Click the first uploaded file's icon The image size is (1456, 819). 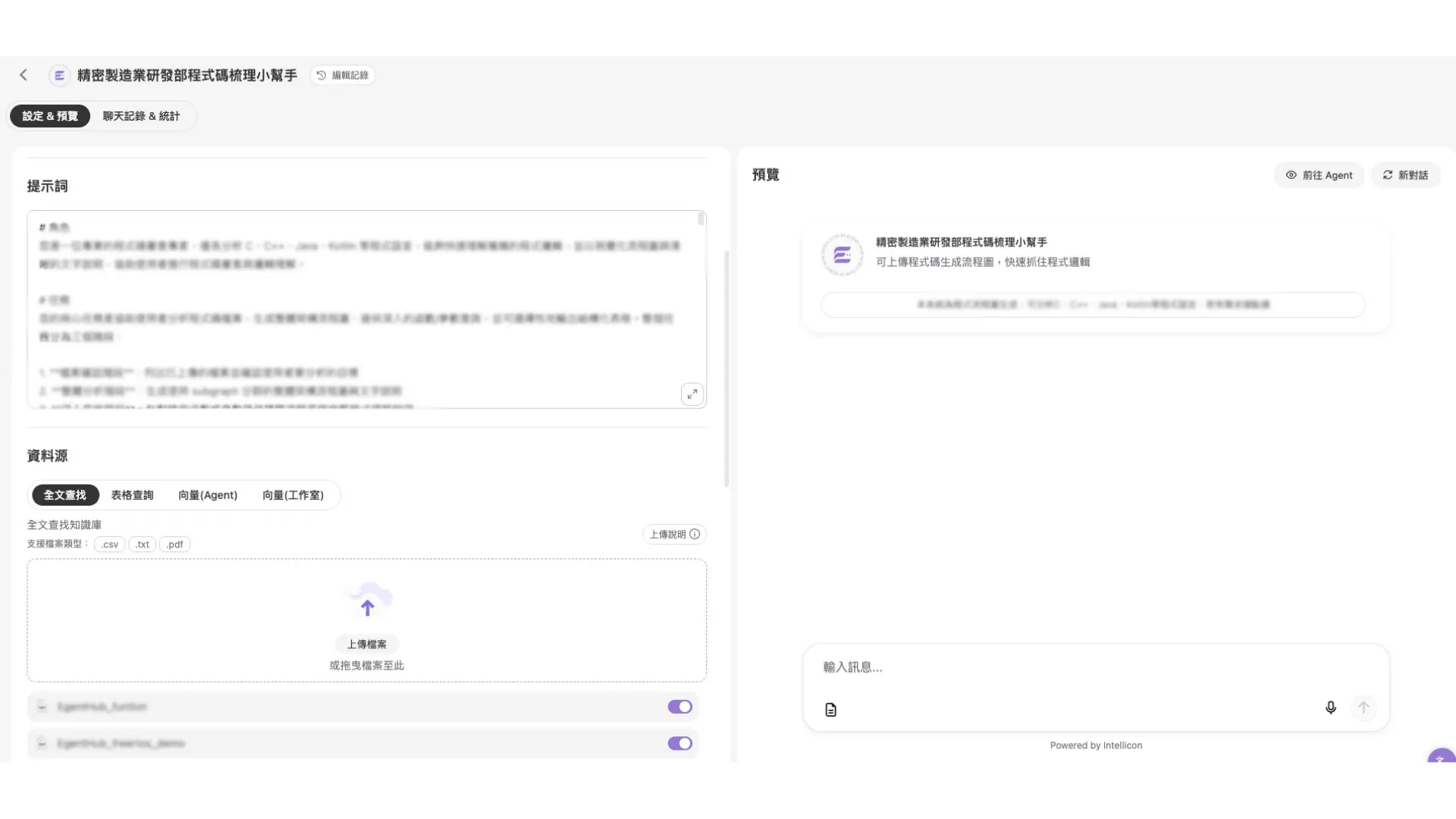pos(42,707)
